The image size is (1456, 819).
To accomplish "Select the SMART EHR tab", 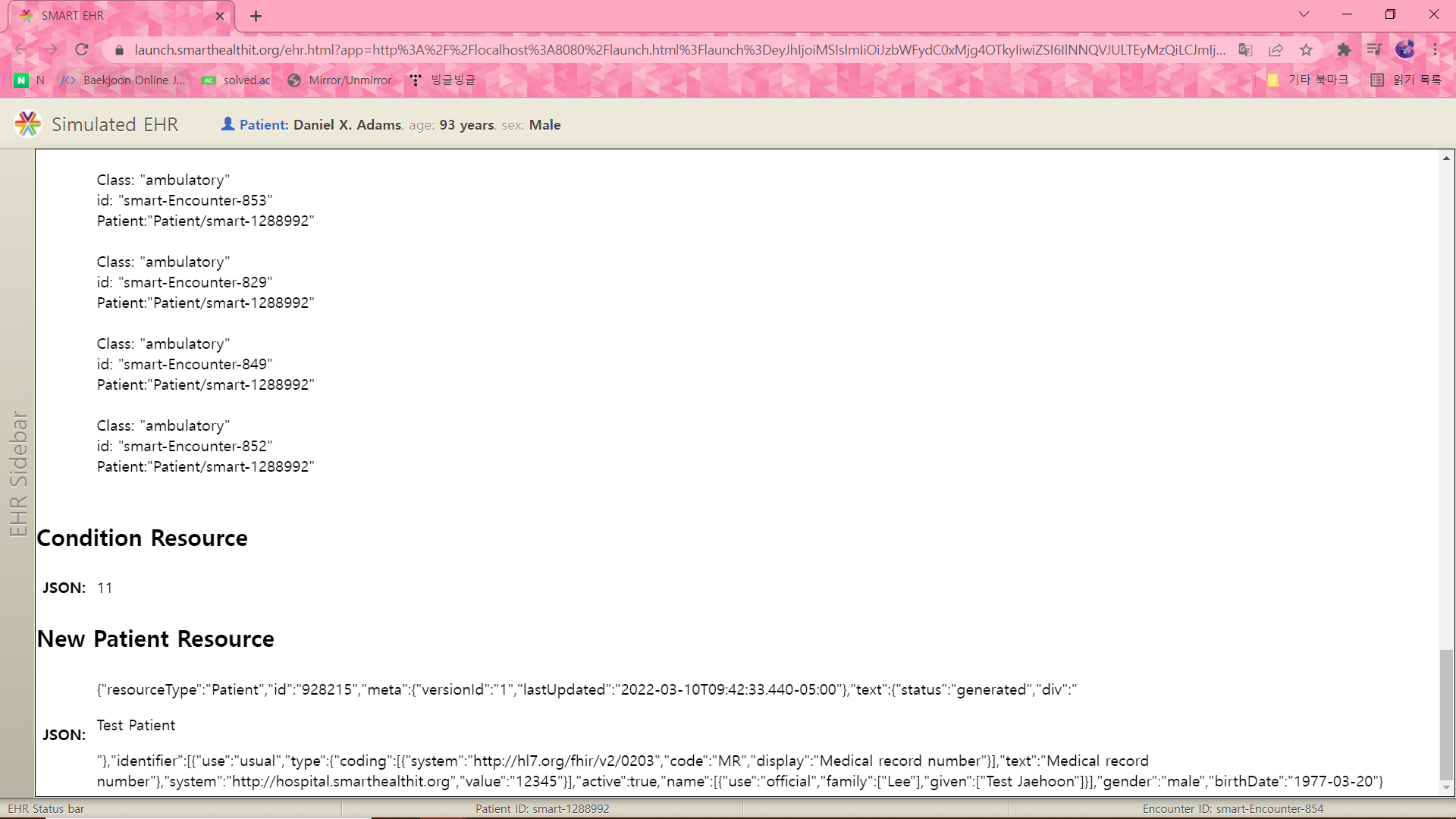I will pyautogui.click(x=114, y=16).
